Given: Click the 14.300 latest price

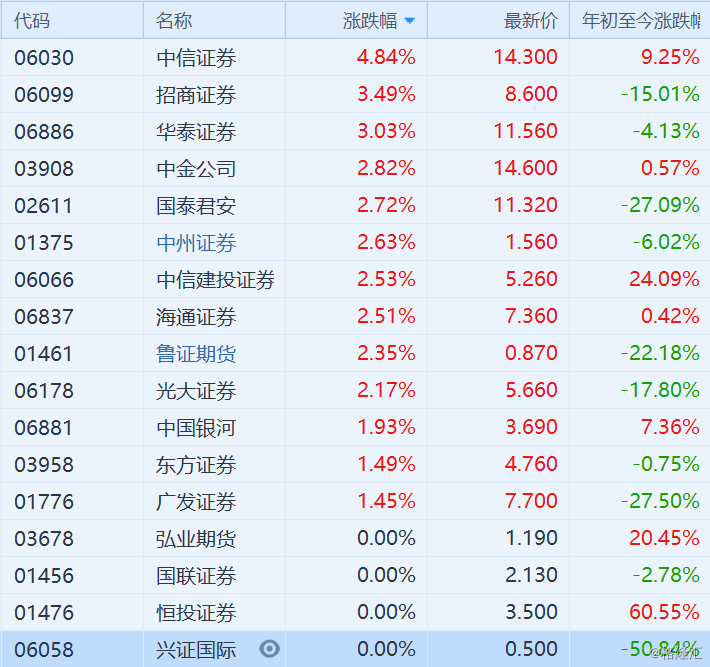Looking at the screenshot, I should (526, 57).
